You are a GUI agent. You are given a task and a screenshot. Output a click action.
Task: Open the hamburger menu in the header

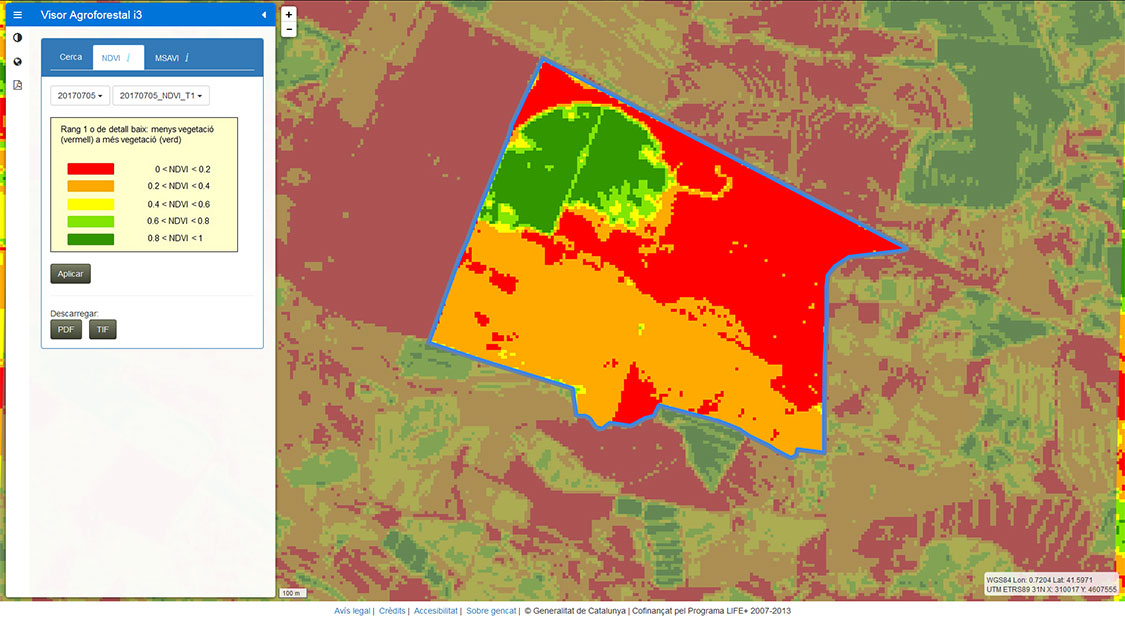click(x=18, y=15)
